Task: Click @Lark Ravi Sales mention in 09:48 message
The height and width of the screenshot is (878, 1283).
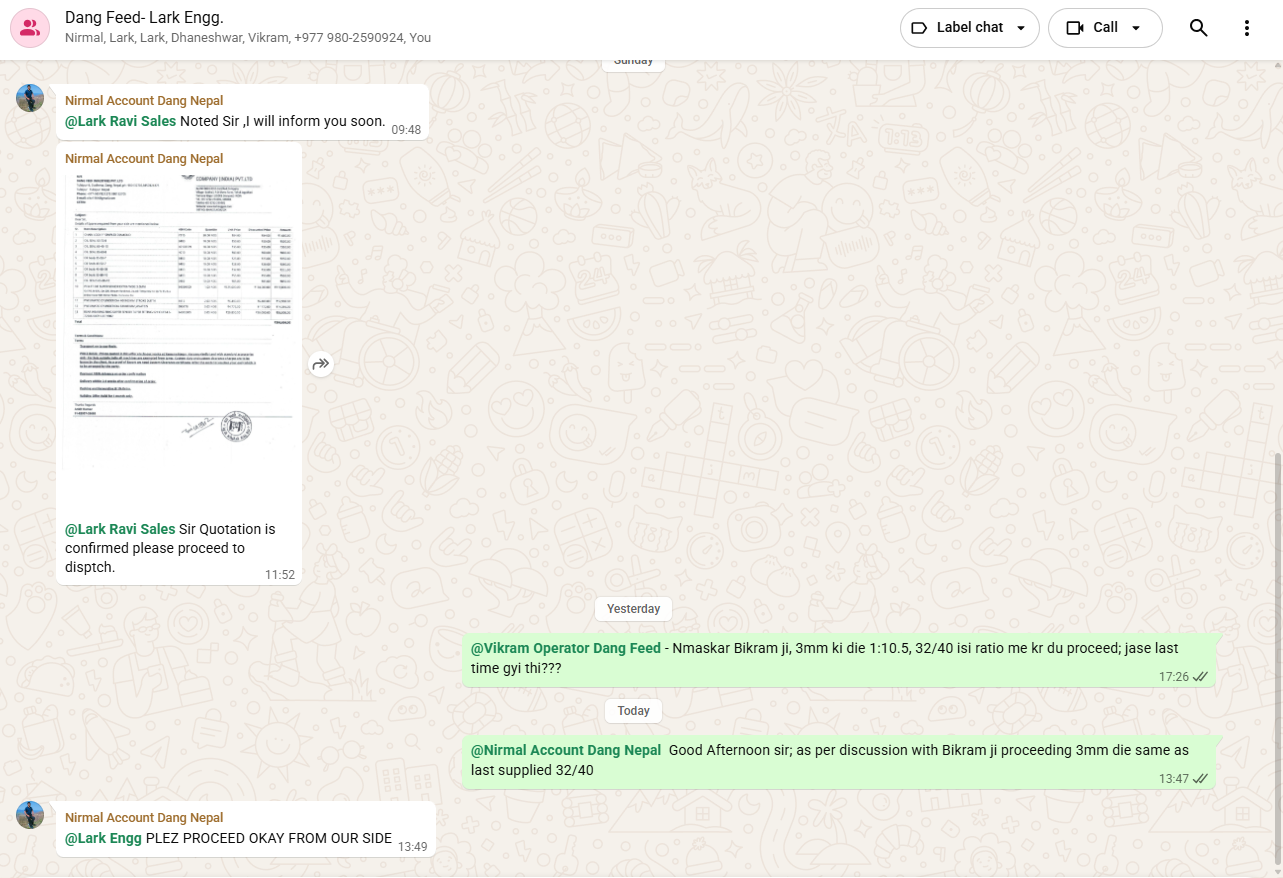Action: pyautogui.click(x=120, y=121)
